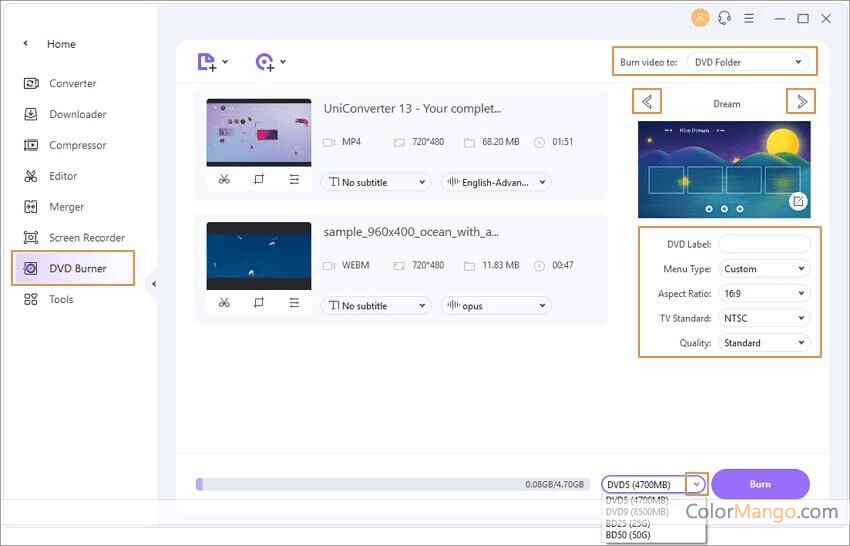Open effects settings for UniConverter 13 video
The height and width of the screenshot is (546, 850).
click(x=294, y=179)
